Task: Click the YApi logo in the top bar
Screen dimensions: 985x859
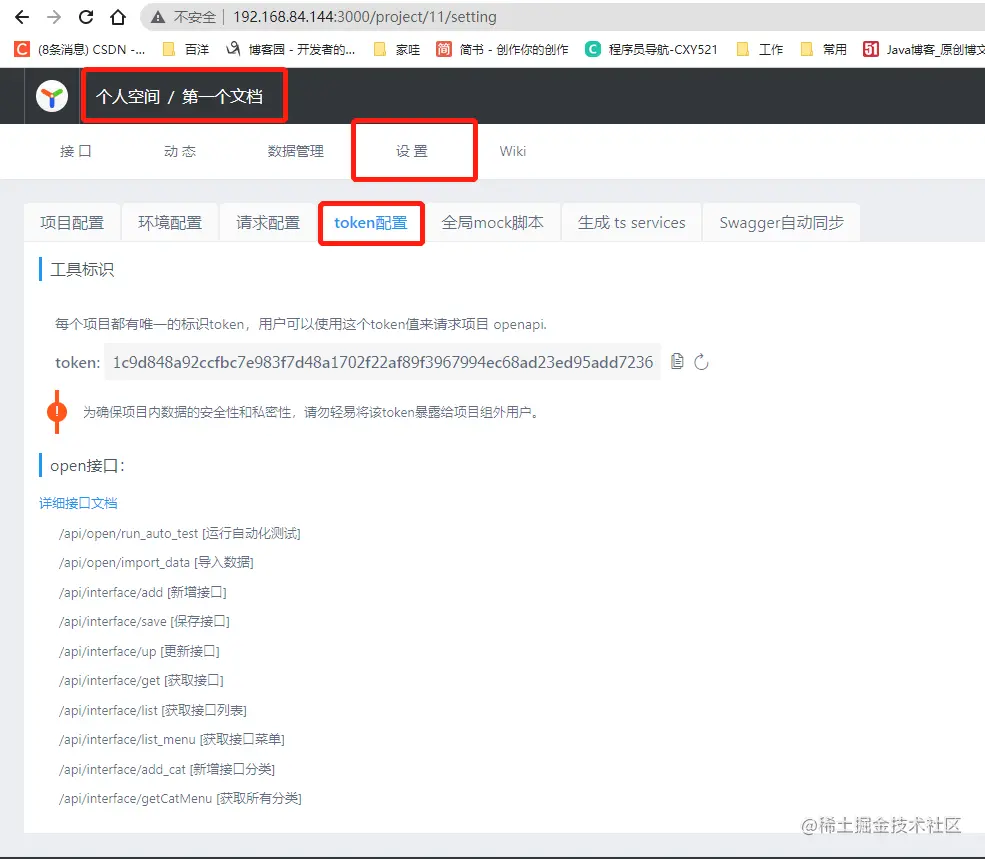Action: [51, 96]
